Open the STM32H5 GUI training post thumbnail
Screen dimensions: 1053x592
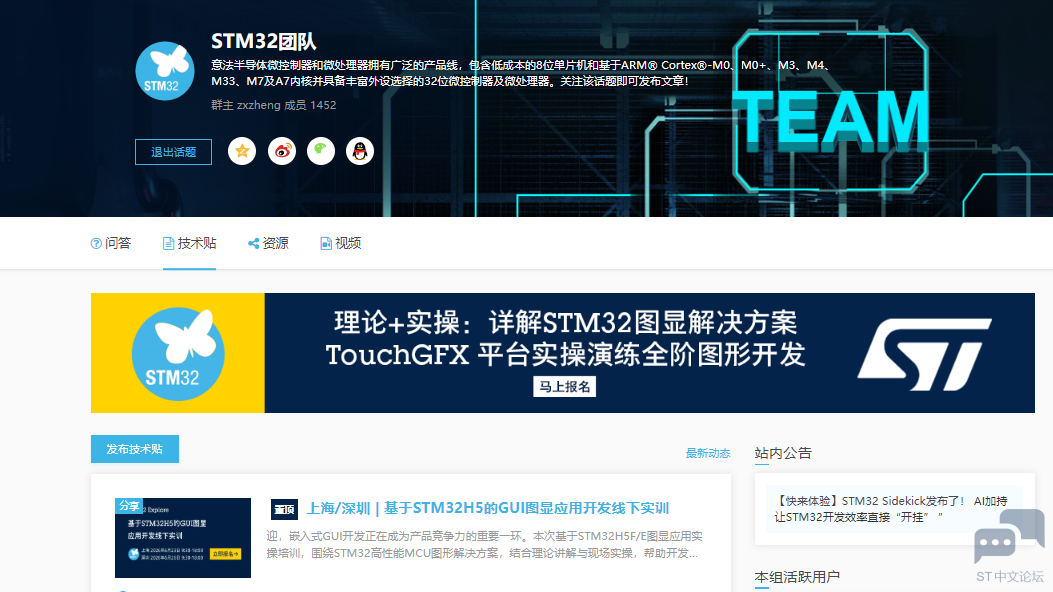pyautogui.click(x=183, y=538)
